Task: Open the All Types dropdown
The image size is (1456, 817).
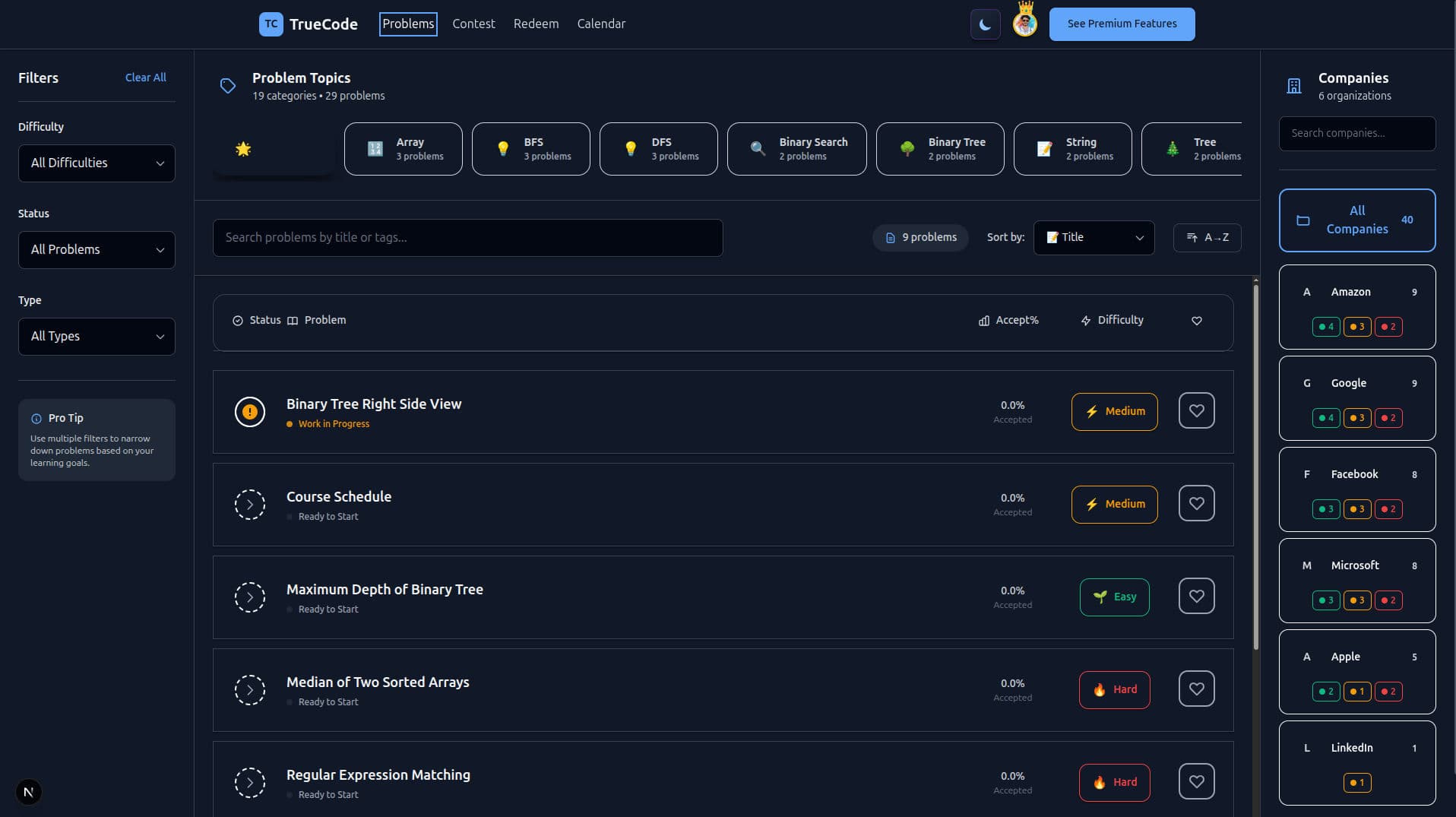Action: 97,336
